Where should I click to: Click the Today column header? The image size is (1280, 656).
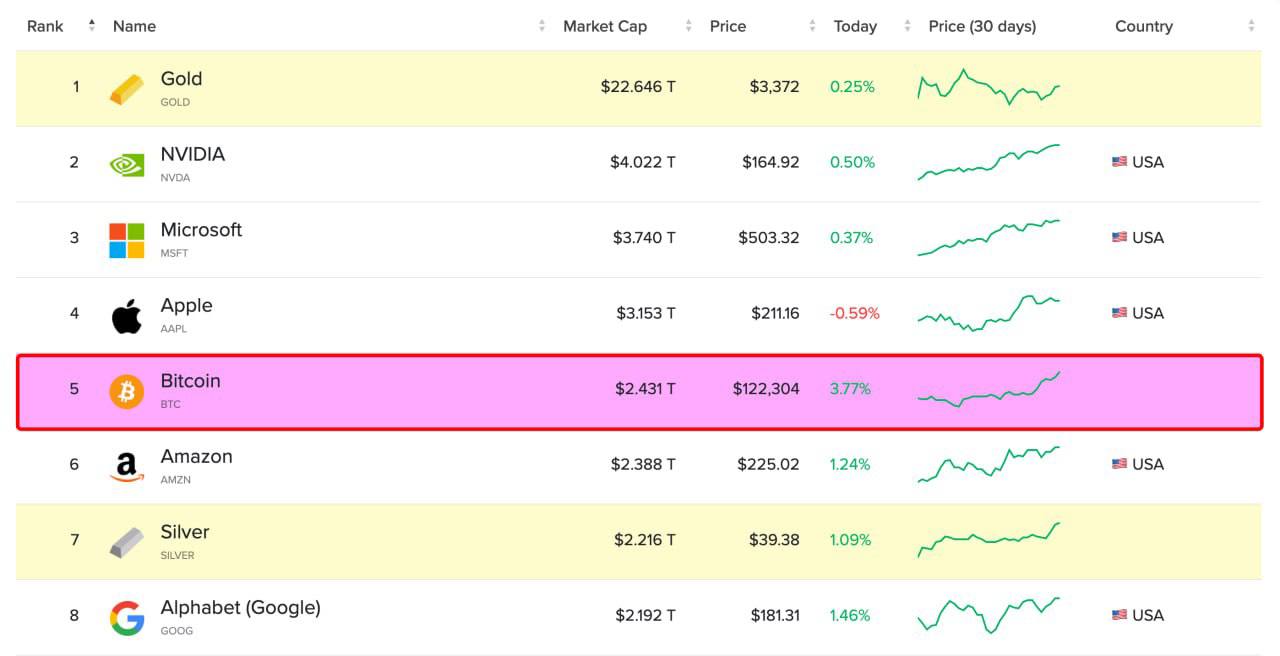[855, 26]
